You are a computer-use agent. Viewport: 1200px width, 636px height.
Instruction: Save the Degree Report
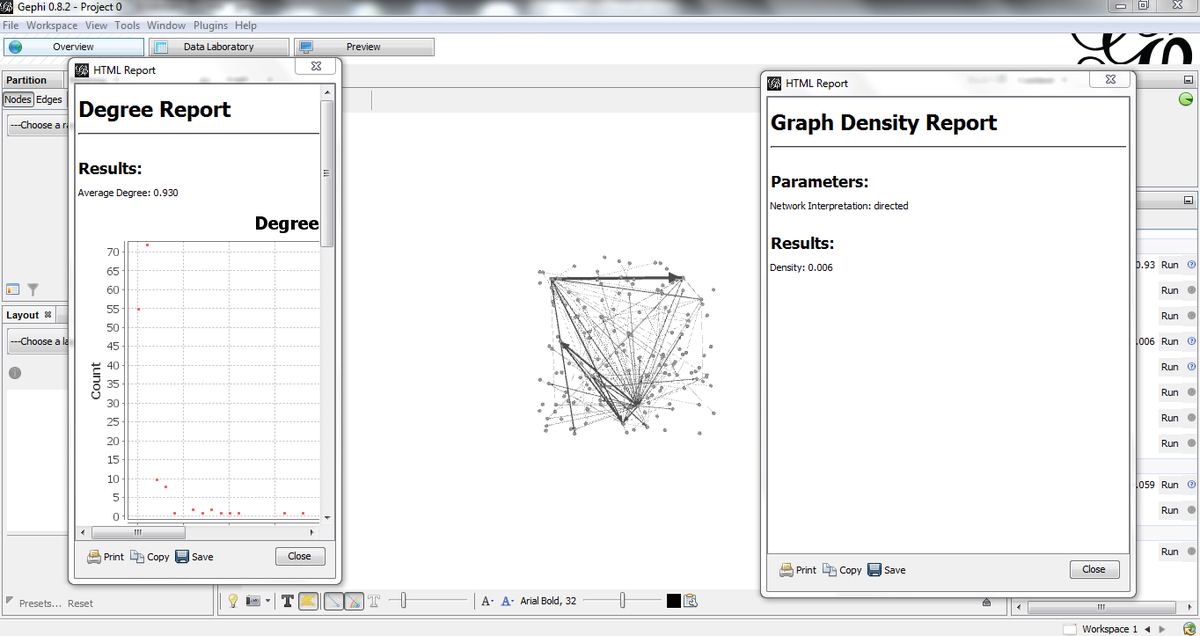(x=194, y=557)
